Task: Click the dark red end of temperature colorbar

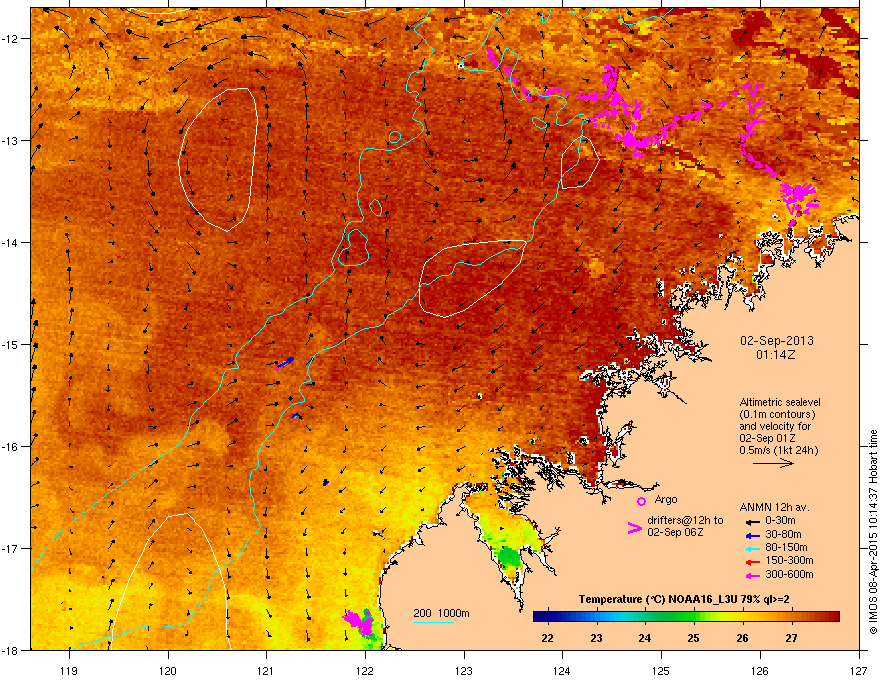Action: tap(831, 617)
